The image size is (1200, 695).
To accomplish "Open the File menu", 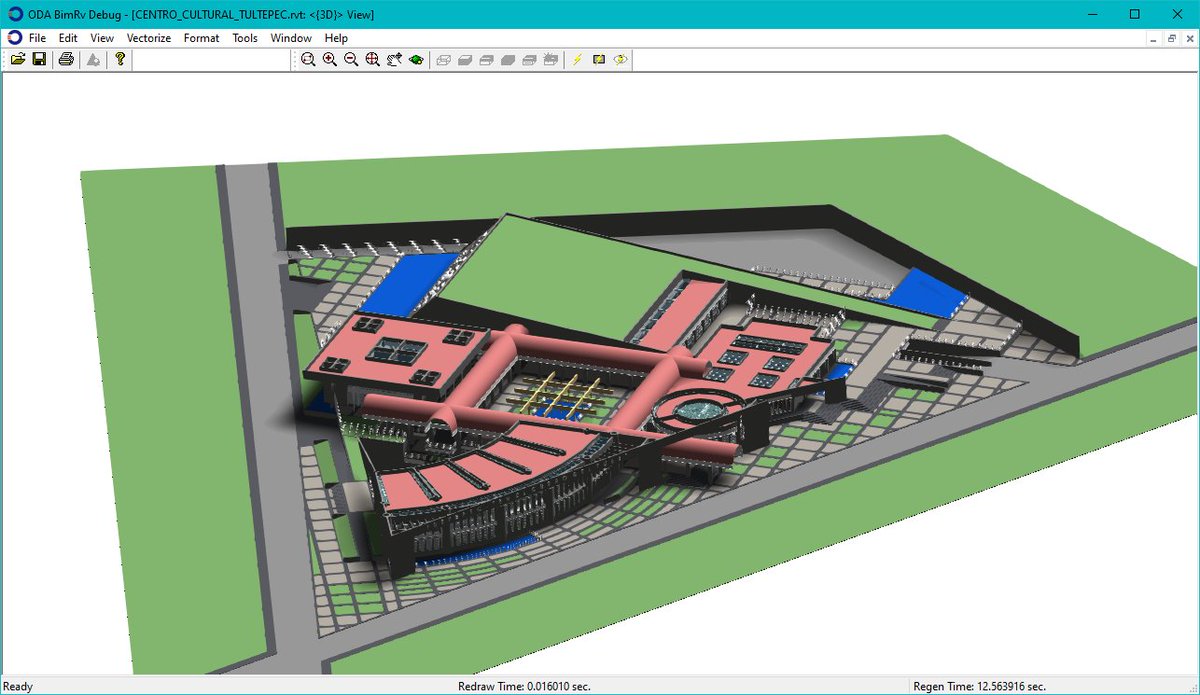I will (x=36, y=38).
